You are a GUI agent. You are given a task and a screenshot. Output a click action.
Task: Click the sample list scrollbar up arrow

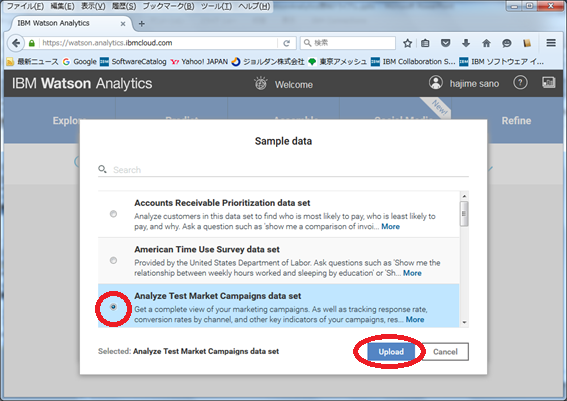[x=464, y=196]
